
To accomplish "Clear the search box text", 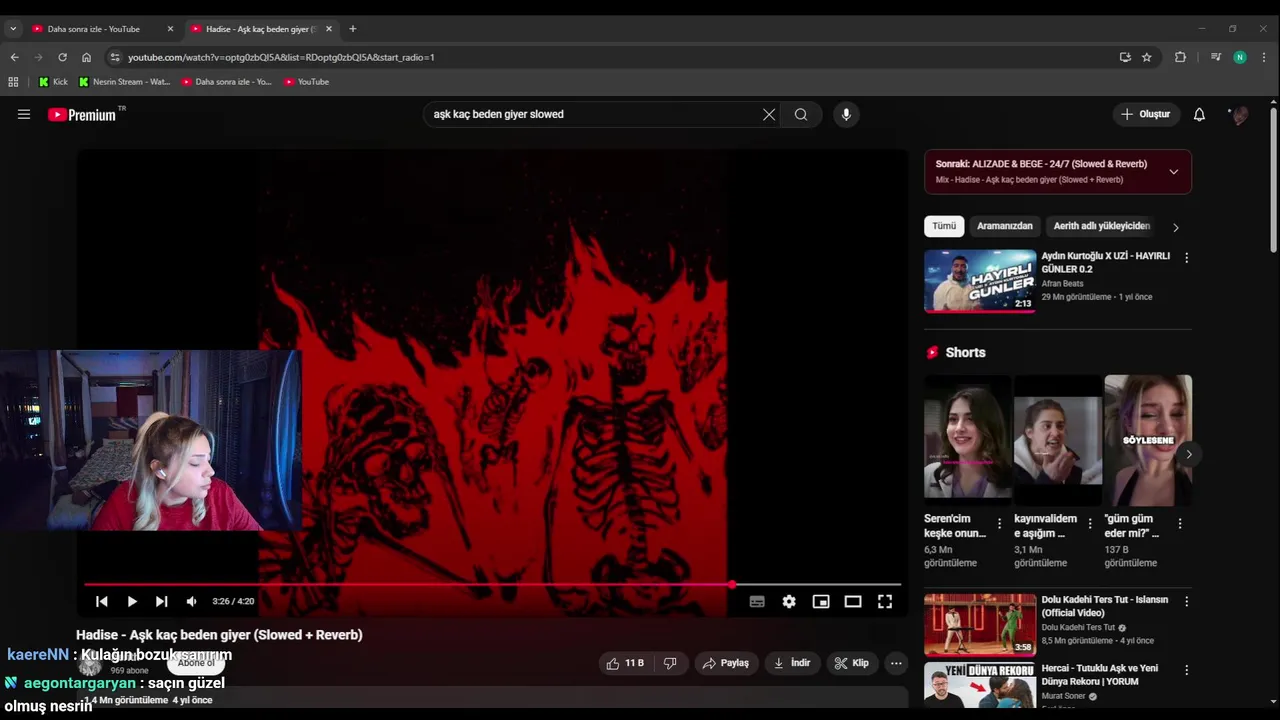I will click(x=769, y=114).
